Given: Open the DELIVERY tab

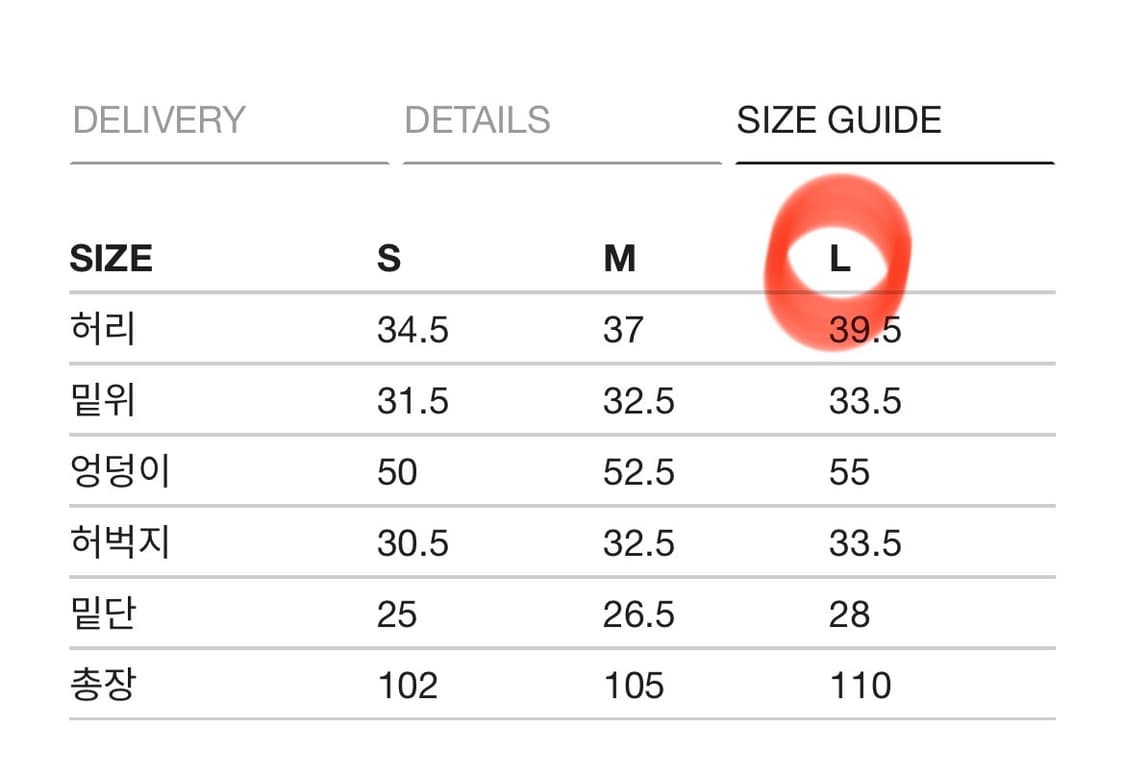Looking at the screenshot, I should coord(159,121).
